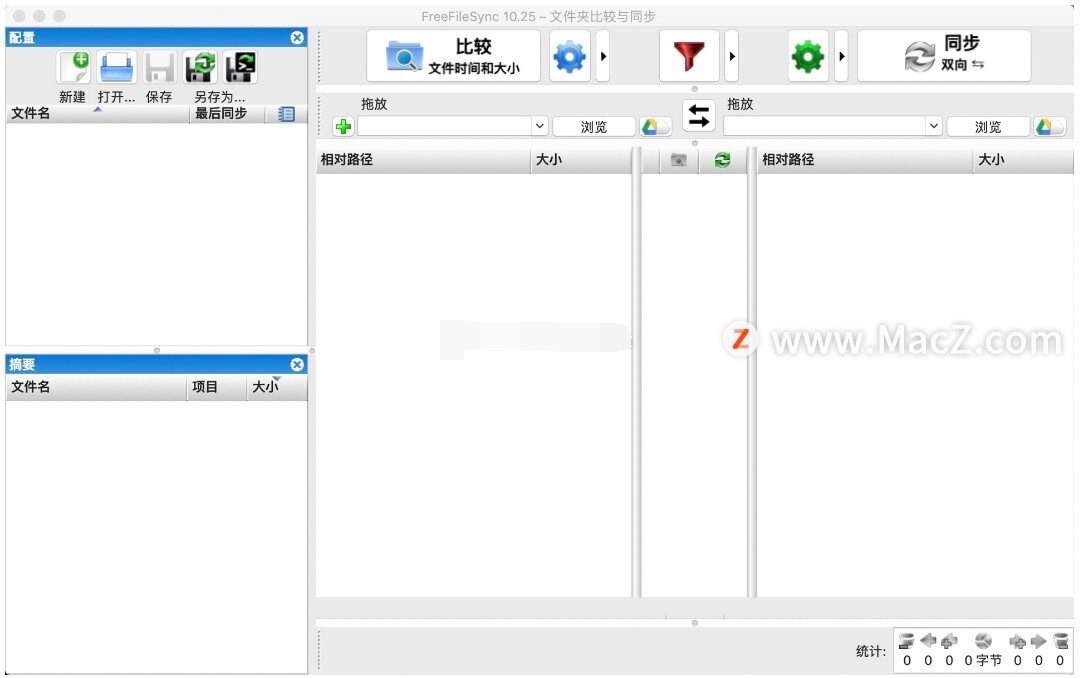Expand left folder path history dropdown
The width and height of the screenshot is (1081, 678).
pyautogui.click(x=540, y=126)
